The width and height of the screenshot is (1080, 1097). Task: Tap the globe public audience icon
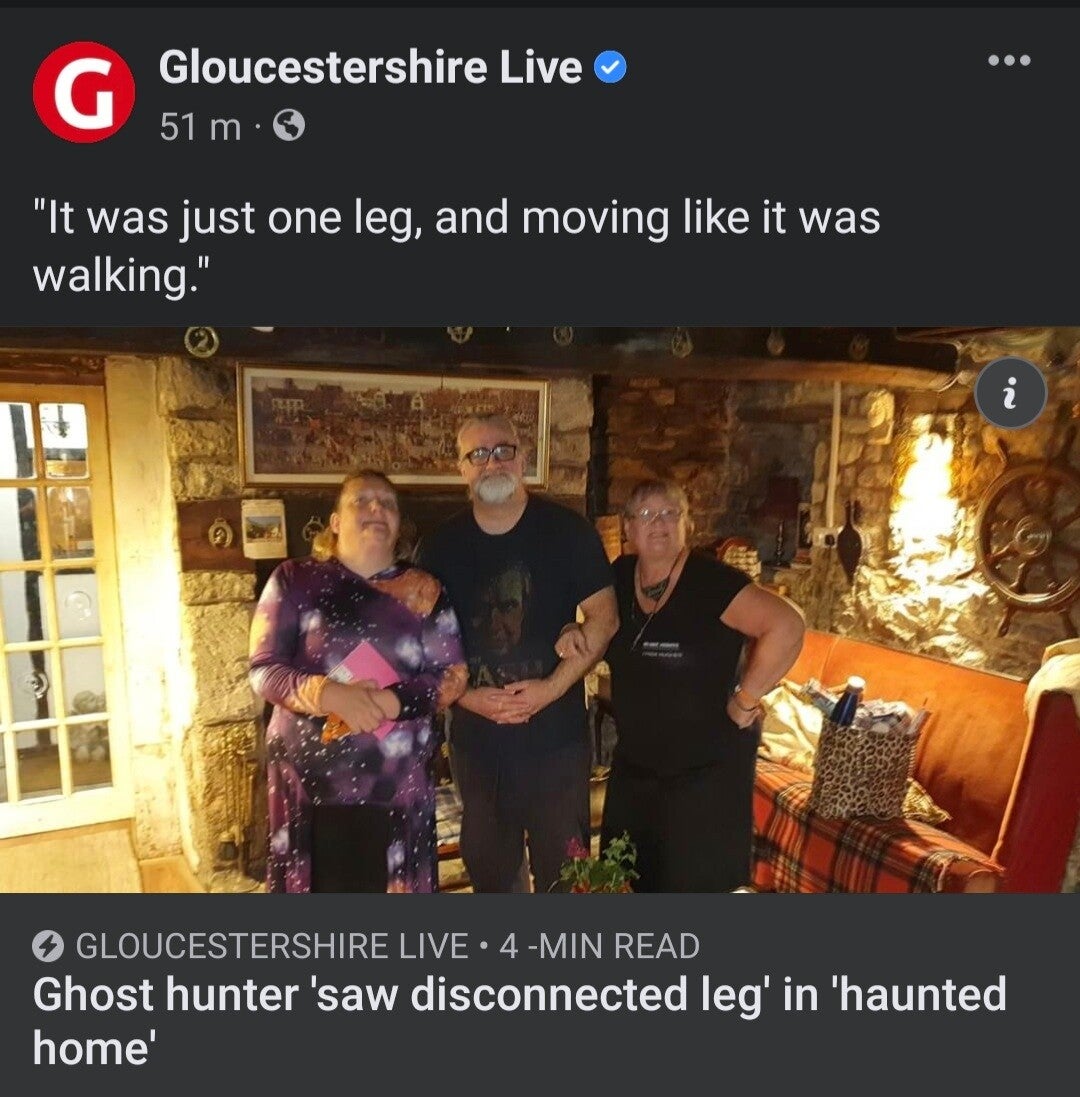click(288, 127)
